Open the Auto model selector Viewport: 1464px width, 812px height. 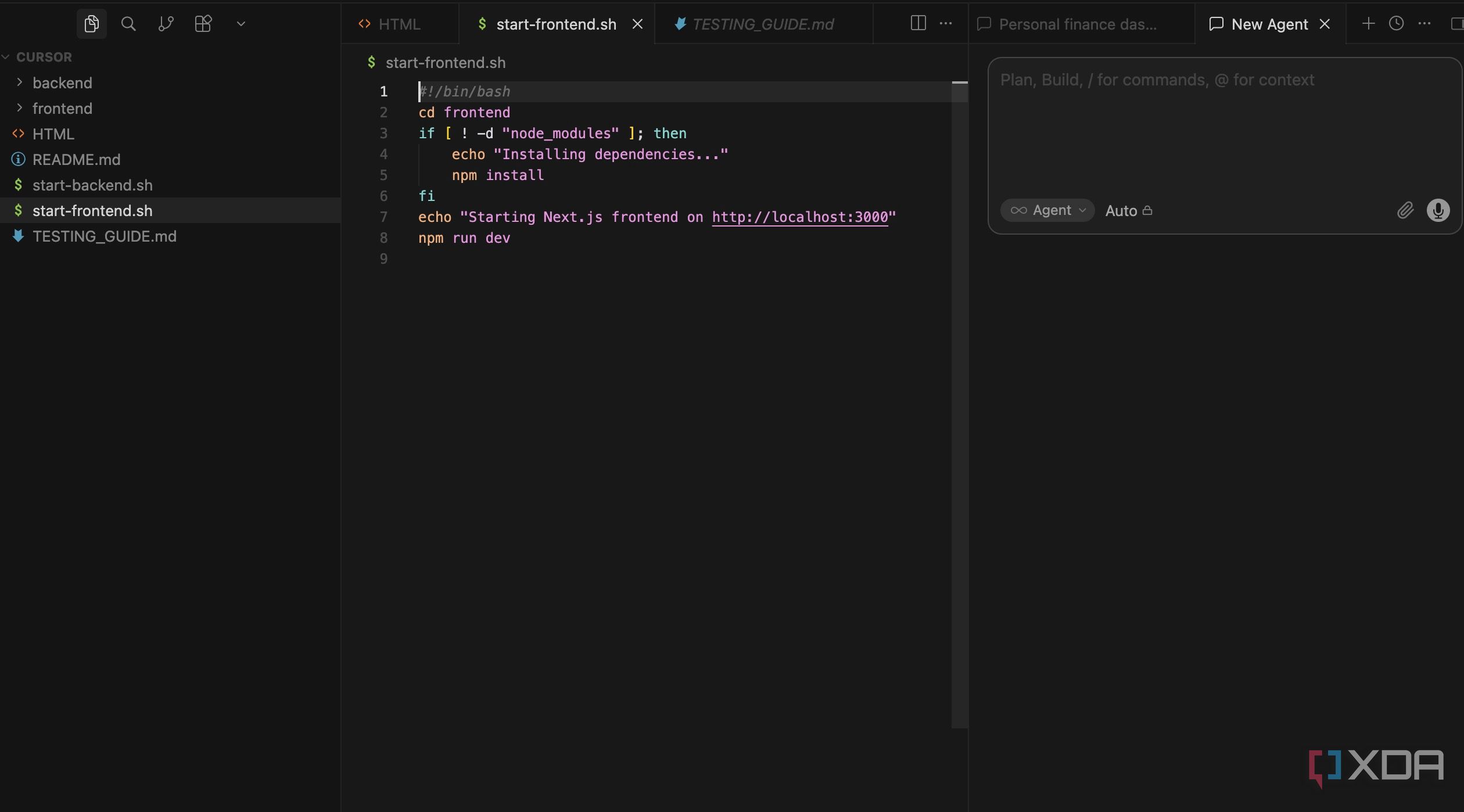coord(1129,211)
